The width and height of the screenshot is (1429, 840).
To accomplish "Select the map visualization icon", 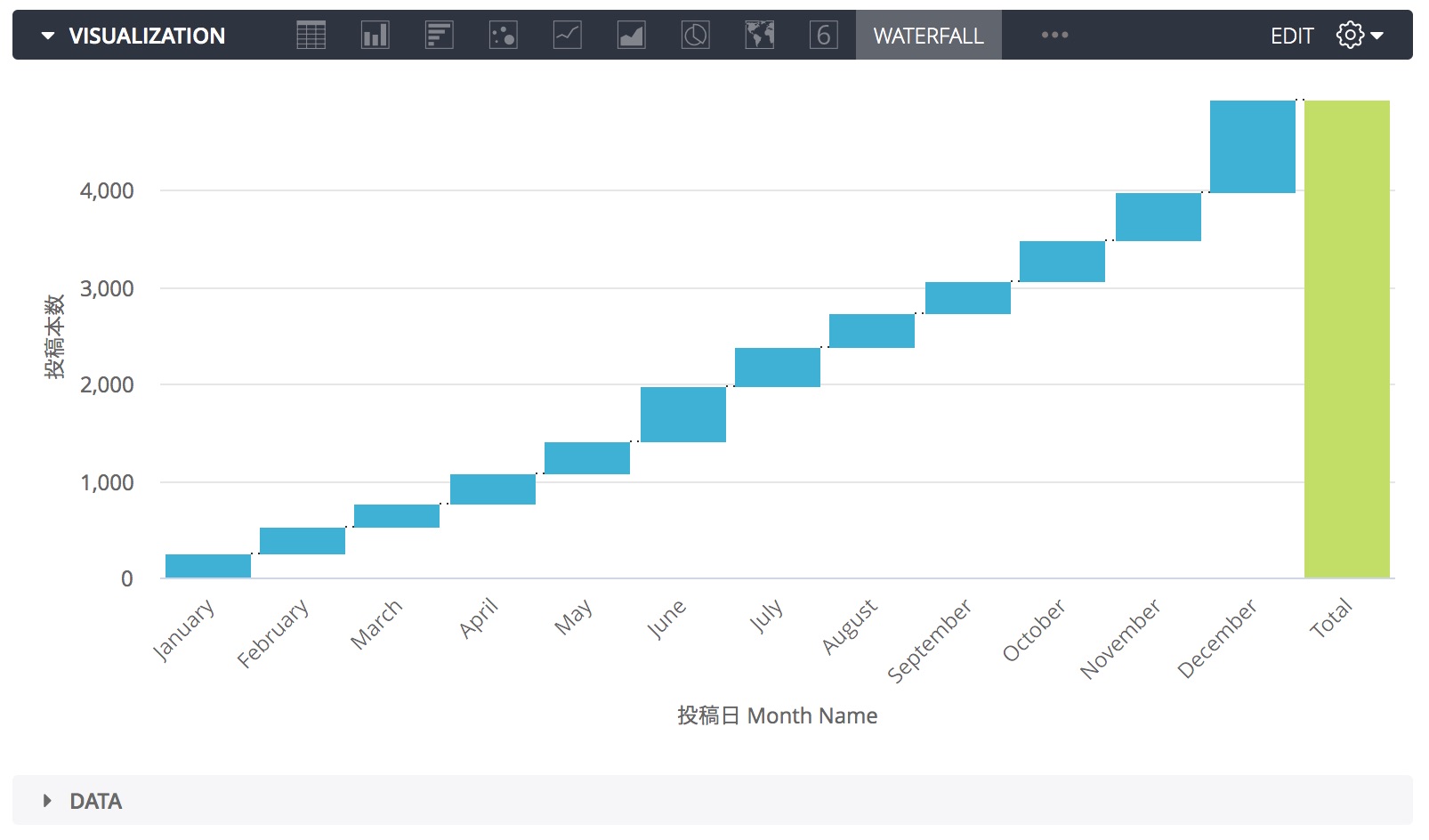I will (x=760, y=35).
